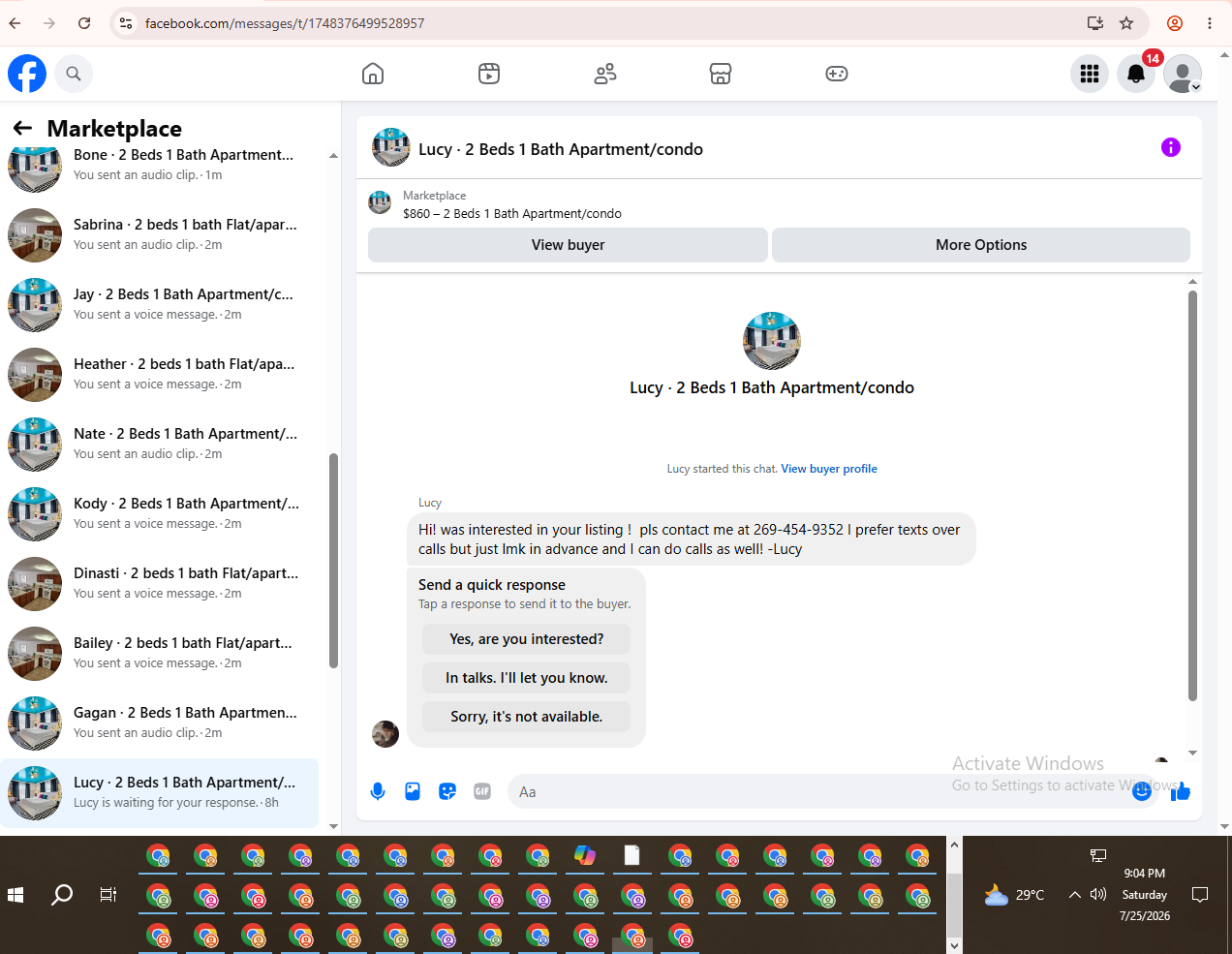Click the conversation list scrollbar thumb
Image resolution: width=1232 pixels, height=954 pixels.
[333, 561]
